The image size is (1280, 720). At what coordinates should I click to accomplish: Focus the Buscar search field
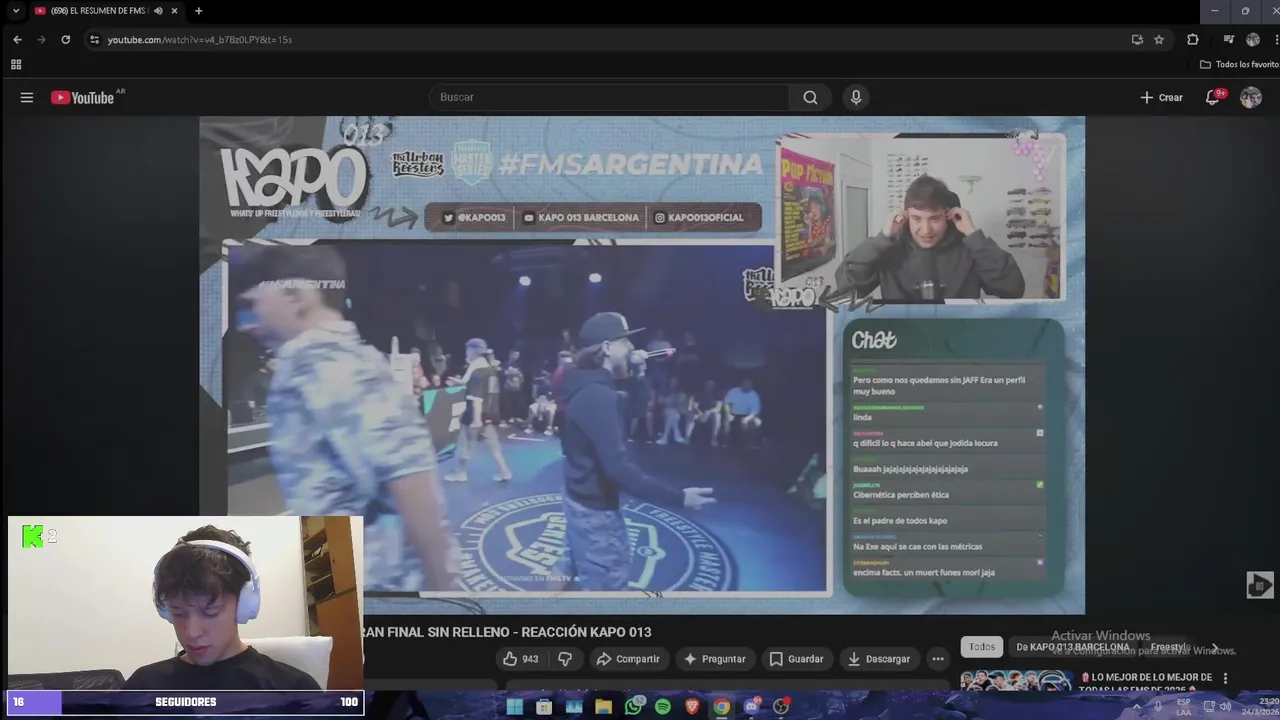[x=609, y=97]
